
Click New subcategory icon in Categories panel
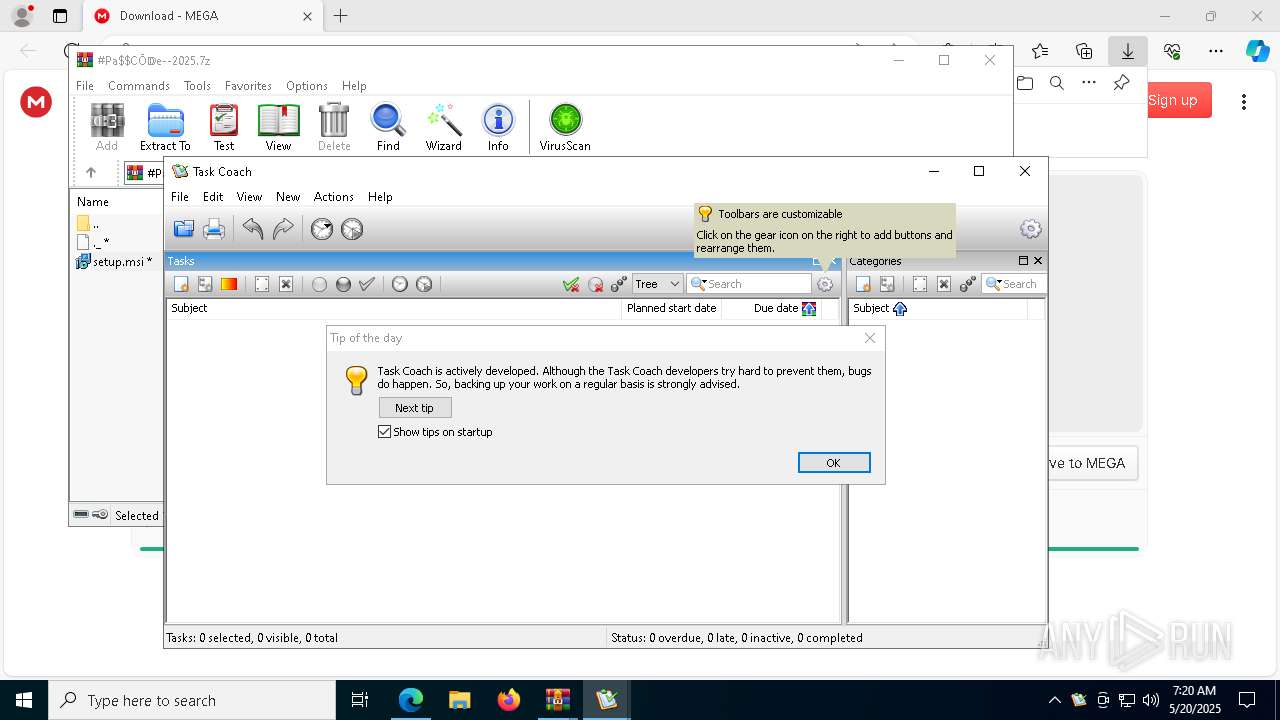[x=887, y=285]
